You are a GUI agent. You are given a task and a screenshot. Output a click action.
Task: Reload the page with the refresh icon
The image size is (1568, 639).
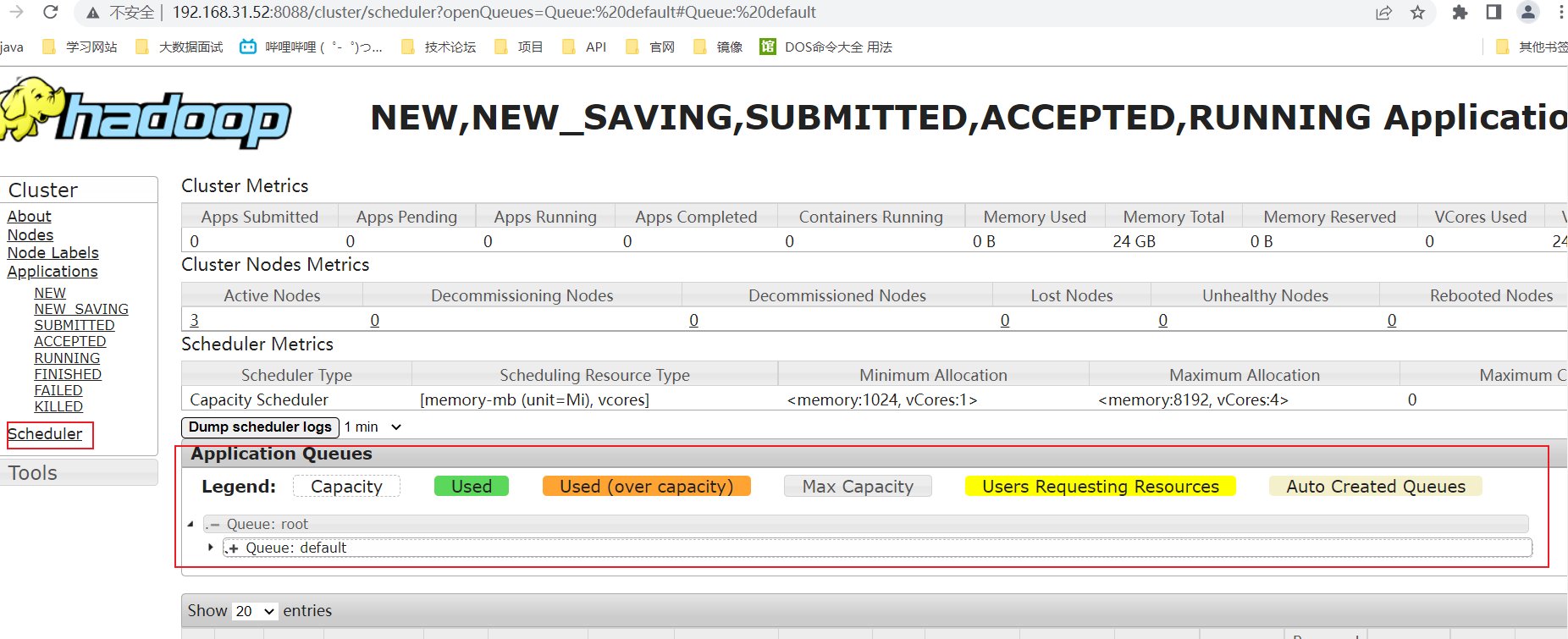click(x=51, y=12)
